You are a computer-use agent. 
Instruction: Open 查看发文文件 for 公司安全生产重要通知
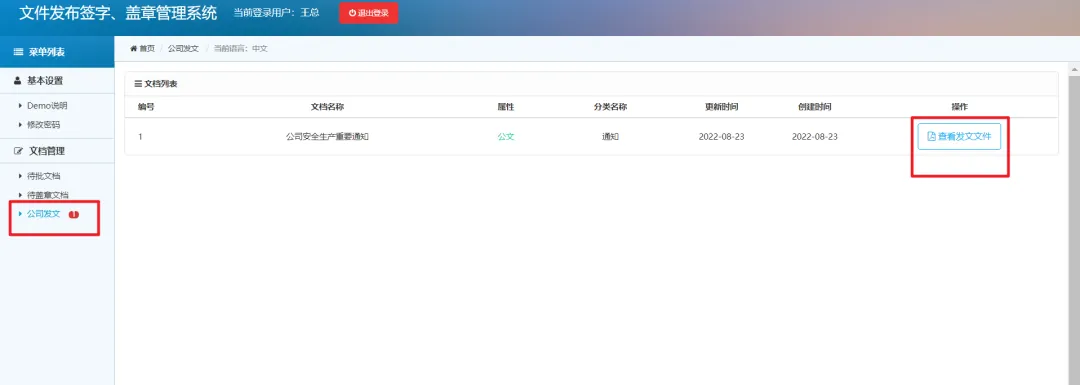[959, 136]
